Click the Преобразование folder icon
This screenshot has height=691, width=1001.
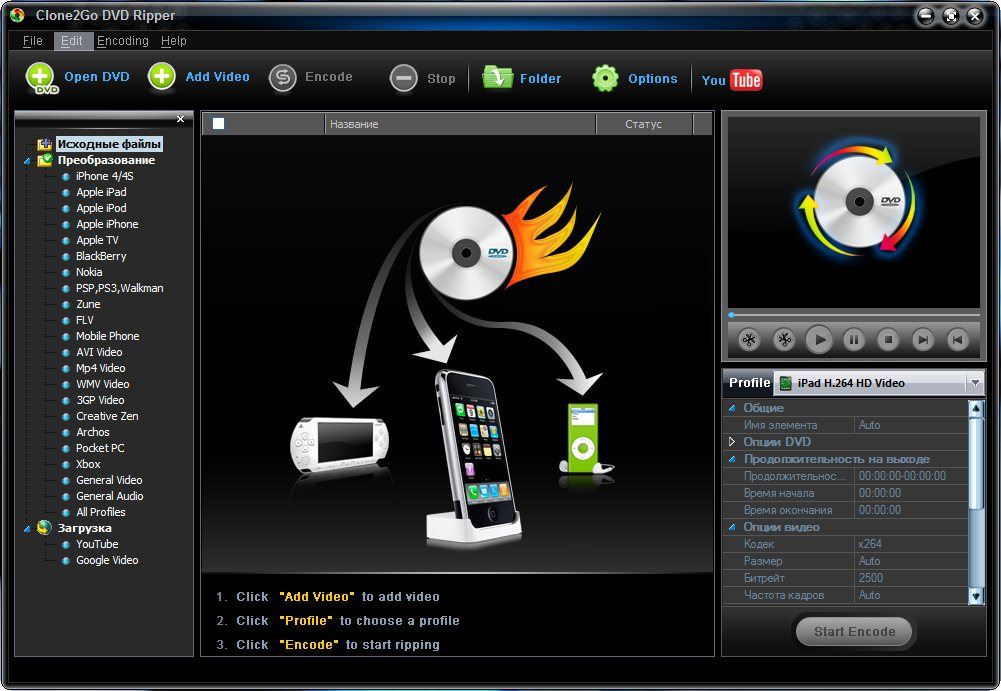coord(45,160)
